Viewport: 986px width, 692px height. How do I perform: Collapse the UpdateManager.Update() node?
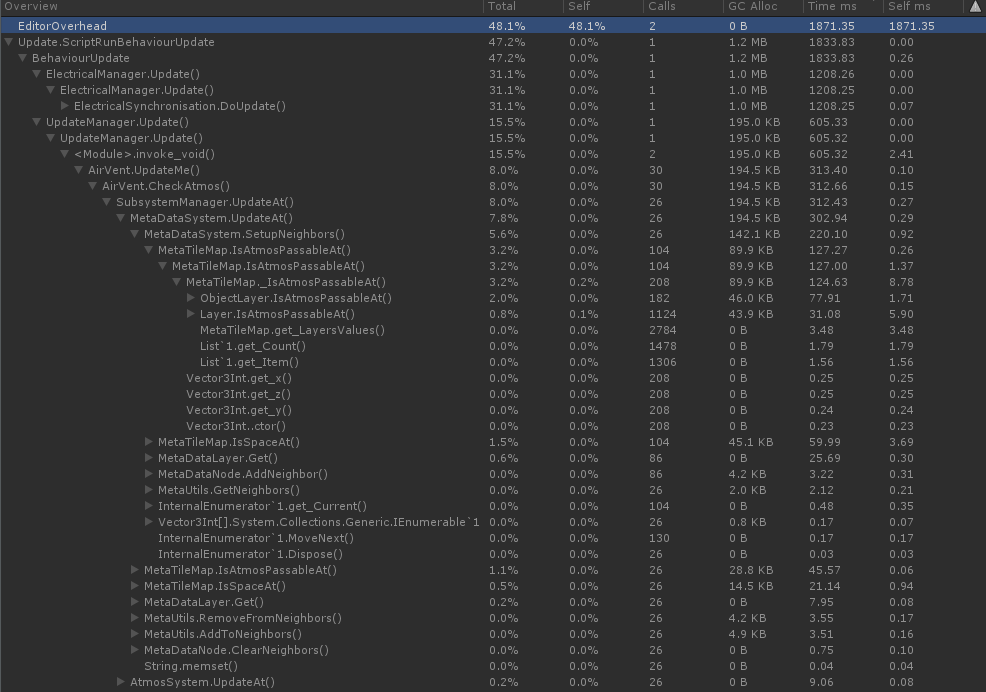pyautogui.click(x=36, y=122)
